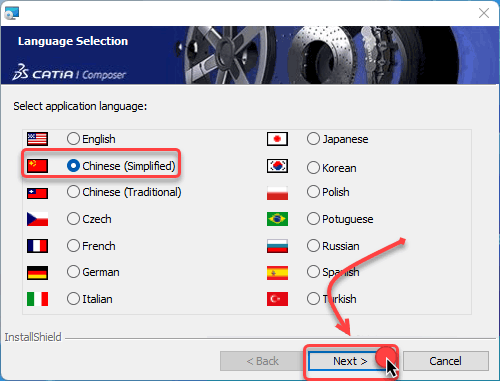The height and width of the screenshot is (381, 500).
Task: Click the Turkey flag icon
Action: click(x=277, y=299)
